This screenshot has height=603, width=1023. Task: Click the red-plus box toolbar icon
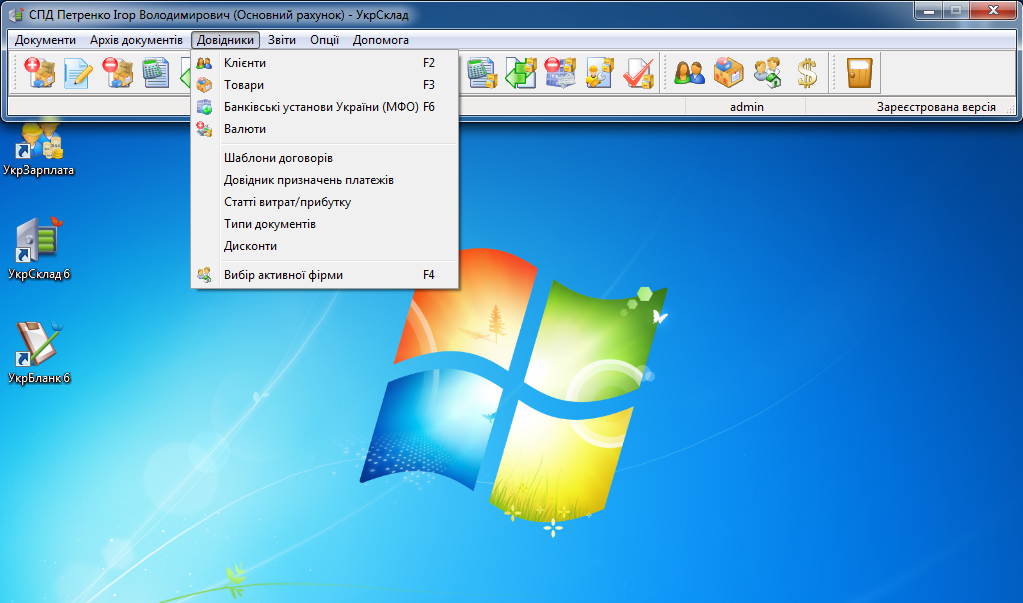[x=38, y=73]
